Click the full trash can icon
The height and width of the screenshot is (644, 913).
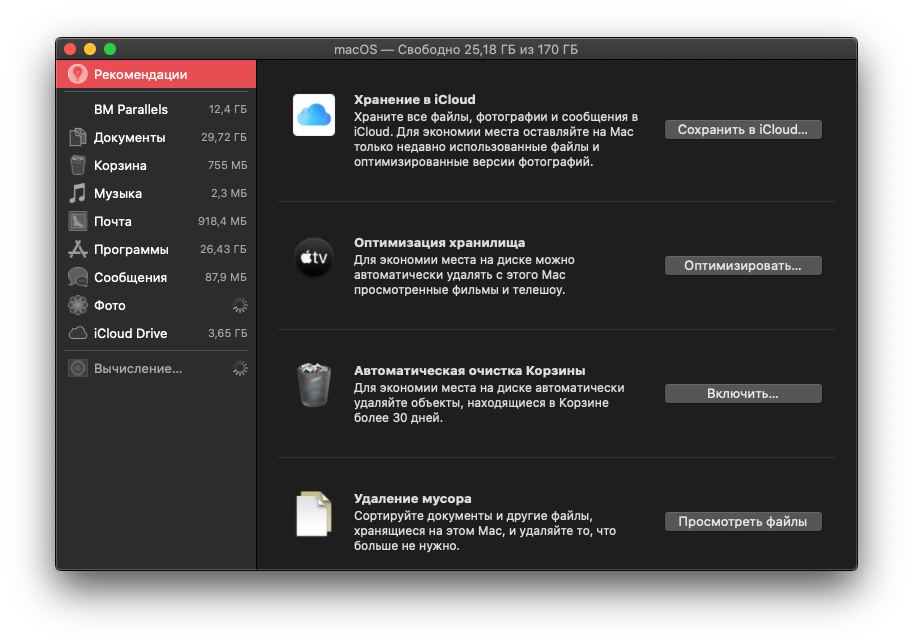click(x=314, y=385)
